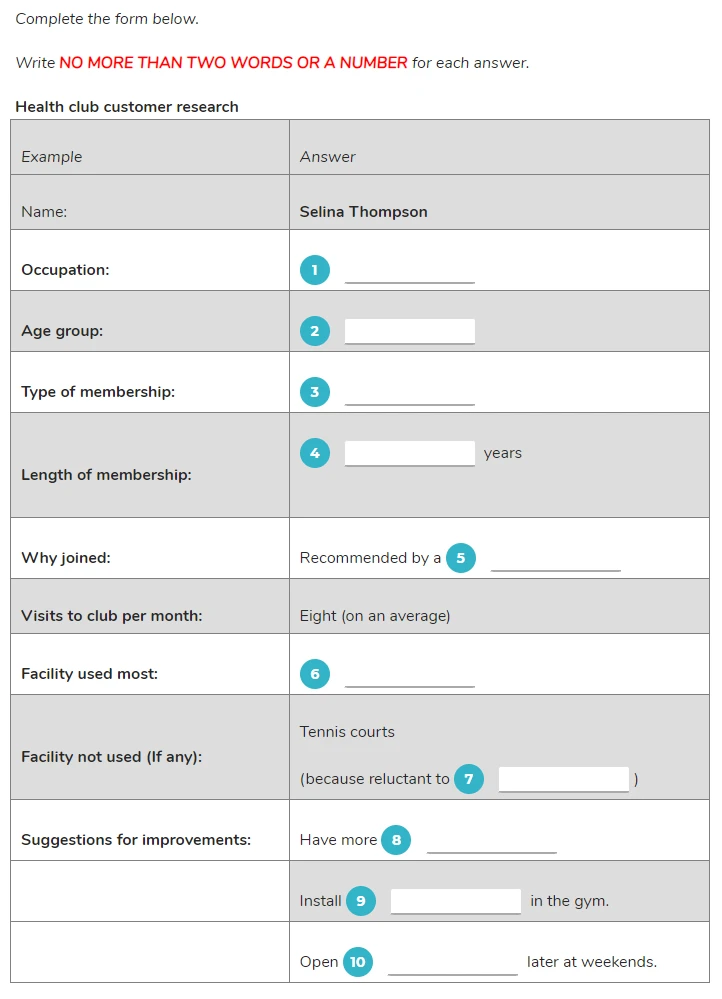Focus the Facility used most answer blank
722x999 pixels.
(x=410, y=674)
